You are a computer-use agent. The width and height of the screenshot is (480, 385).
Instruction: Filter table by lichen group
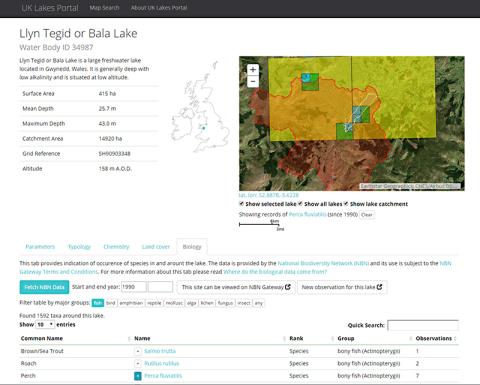click(x=207, y=303)
